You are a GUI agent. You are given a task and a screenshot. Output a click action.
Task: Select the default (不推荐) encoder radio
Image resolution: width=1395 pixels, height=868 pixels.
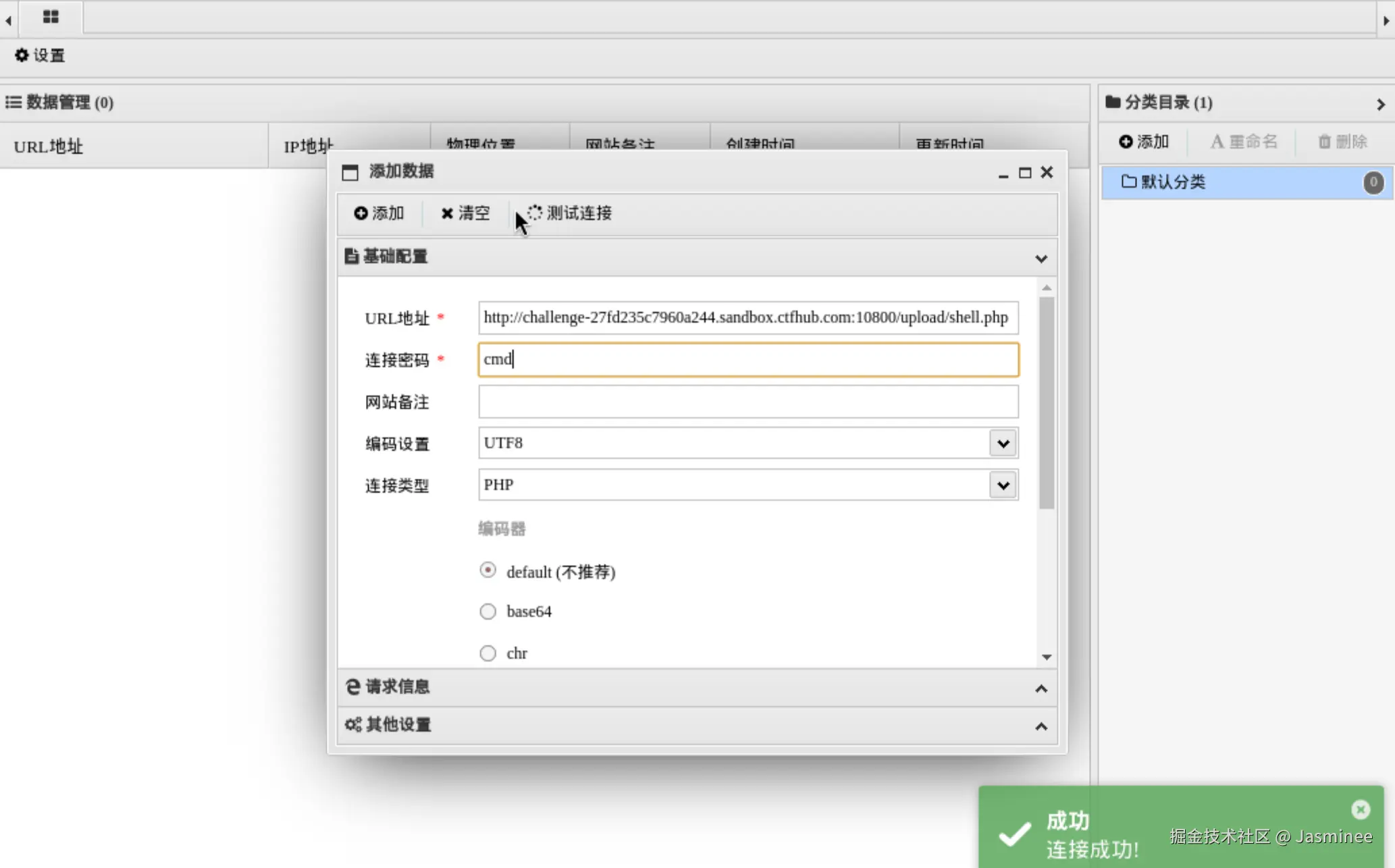click(x=488, y=570)
